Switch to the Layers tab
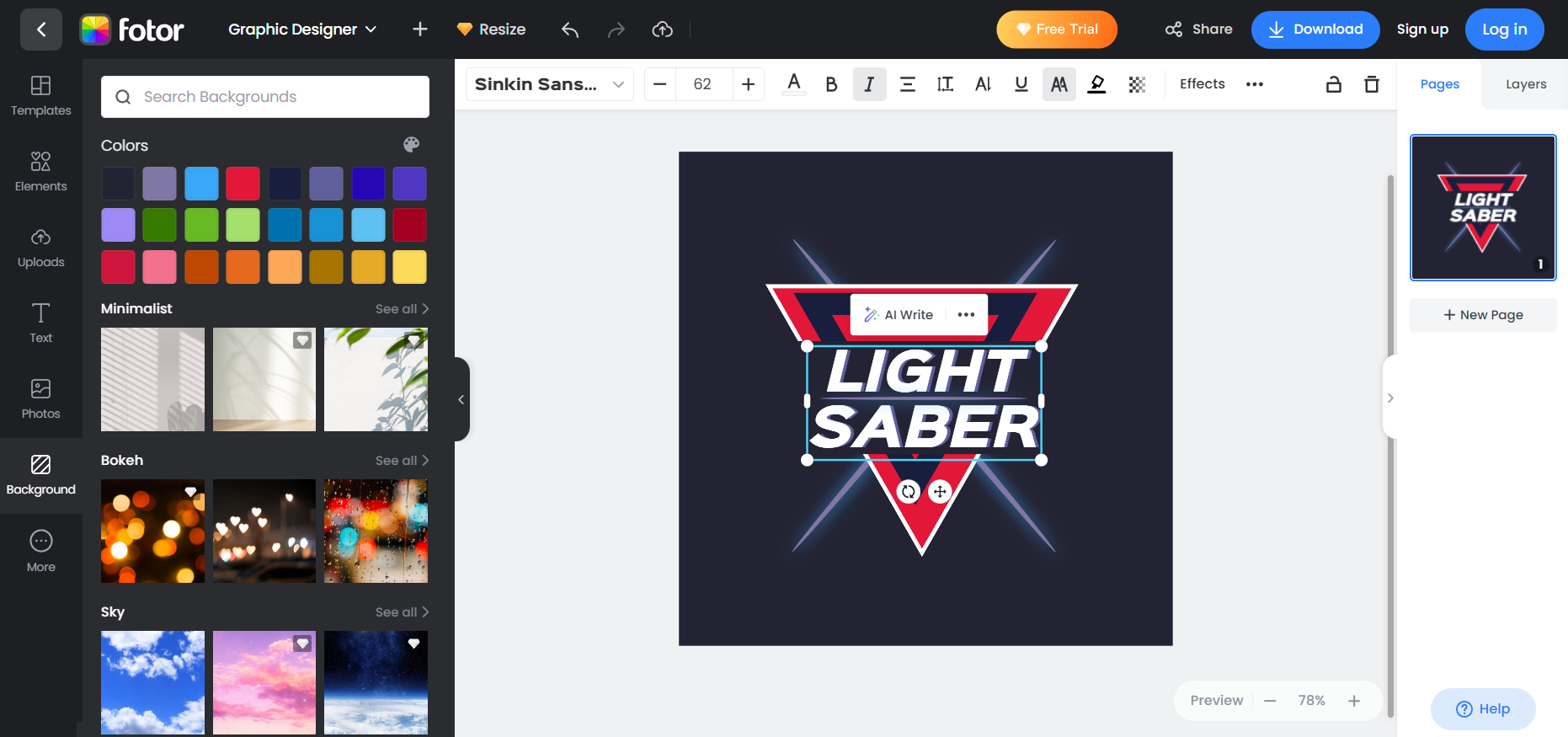Viewport: 1568px width, 737px height. pyautogui.click(x=1525, y=84)
